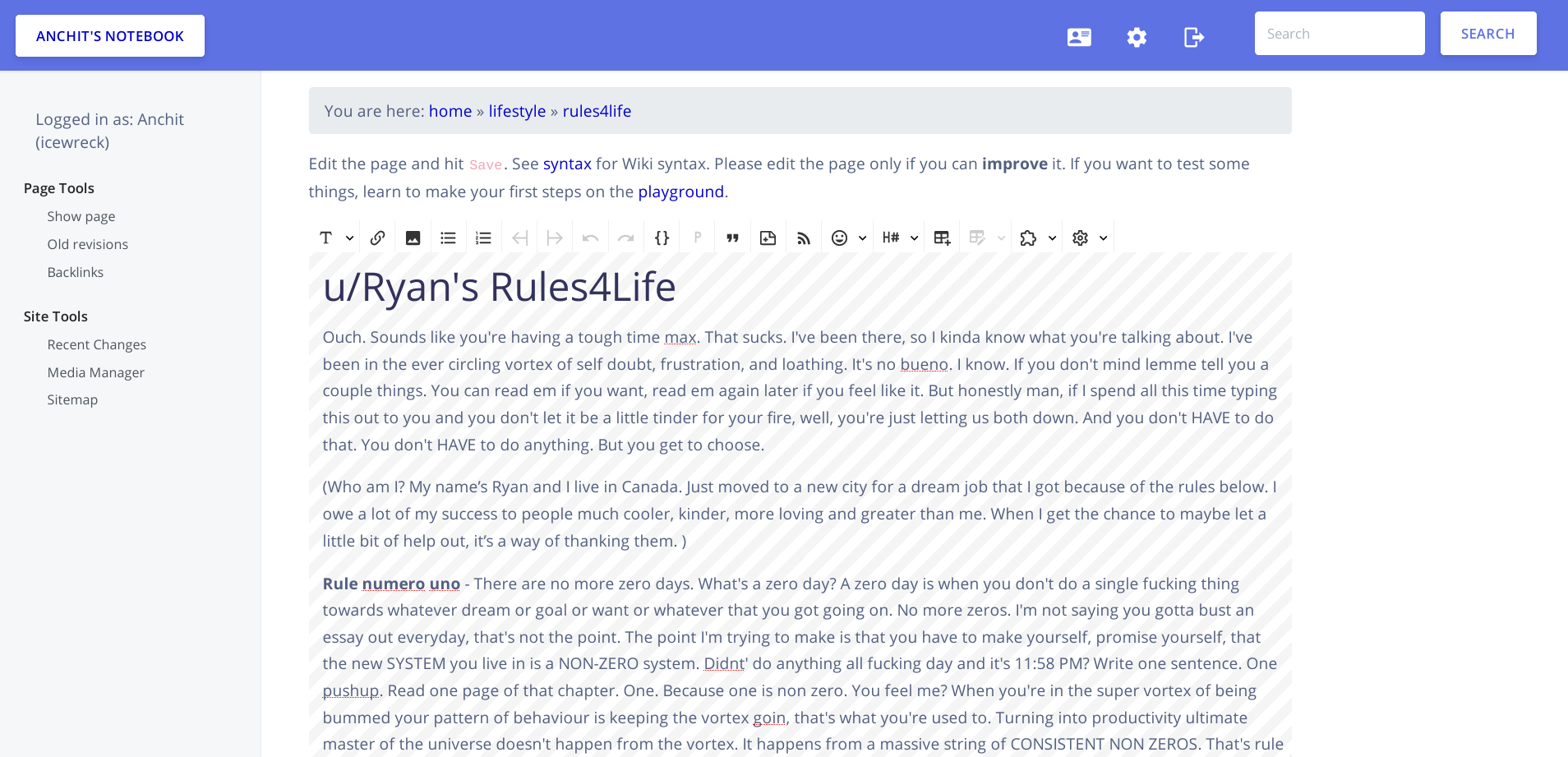Image resolution: width=1568 pixels, height=757 pixels.
Task: Create a numbered list
Action: [483, 238]
